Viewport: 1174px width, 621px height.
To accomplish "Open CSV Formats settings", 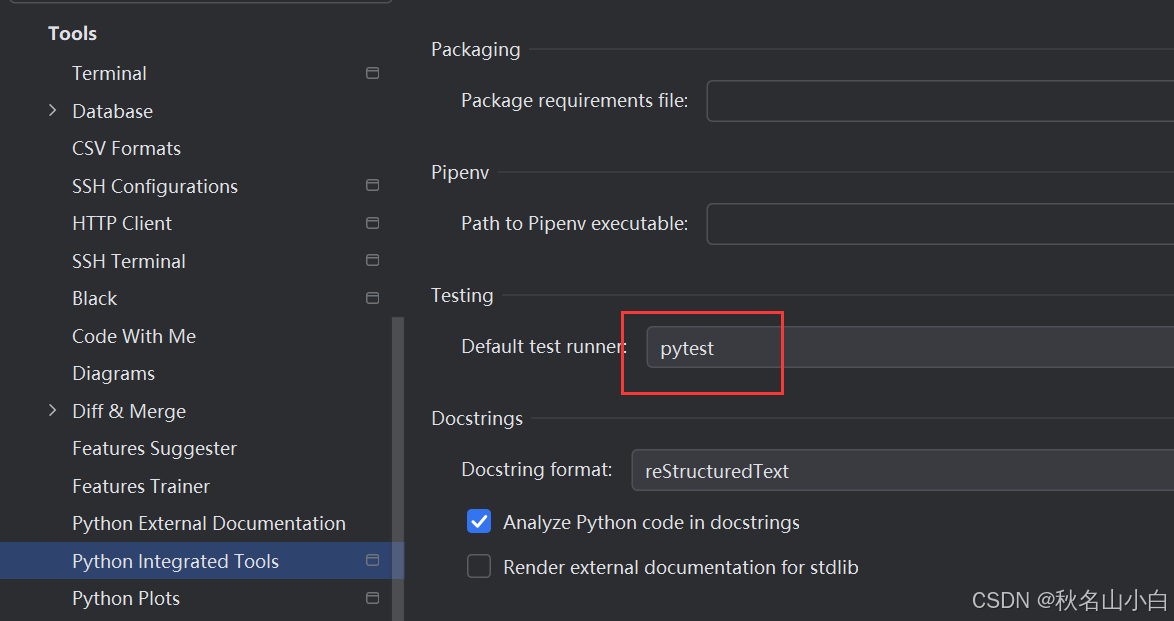I will pos(127,148).
